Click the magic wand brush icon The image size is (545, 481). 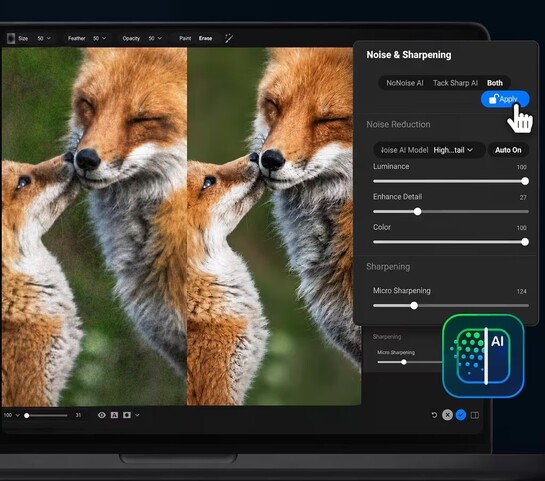coord(229,38)
